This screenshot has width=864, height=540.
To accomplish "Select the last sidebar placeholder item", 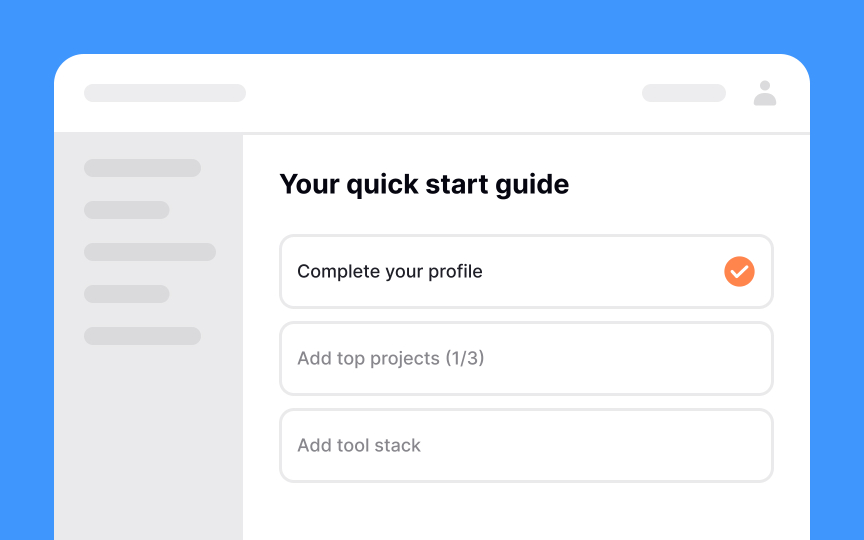I will [x=142, y=336].
